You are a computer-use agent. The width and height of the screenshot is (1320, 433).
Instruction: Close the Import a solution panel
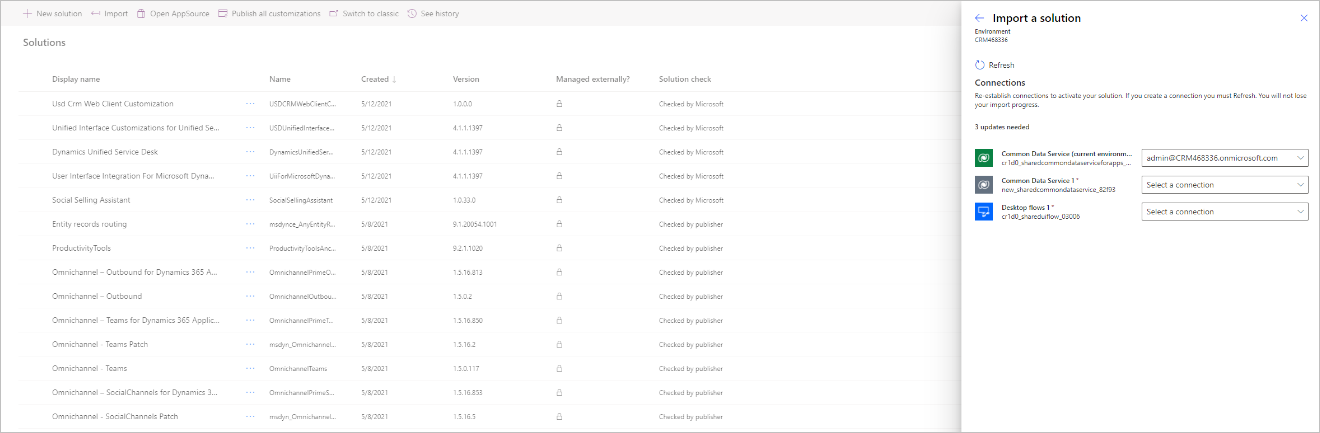click(1303, 18)
